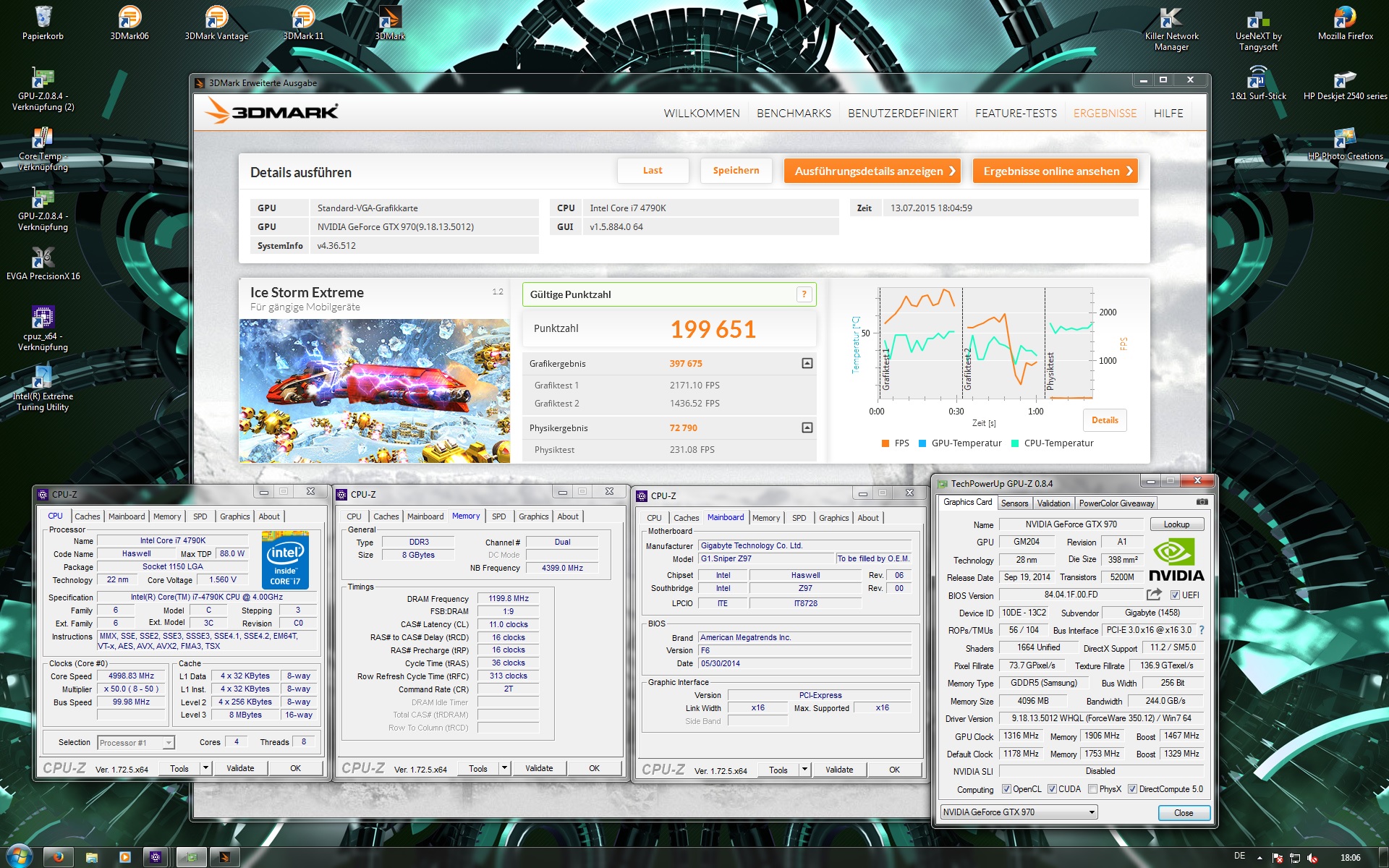
Task: Click Ausführungsdetails anzeigen button
Action: [872, 171]
